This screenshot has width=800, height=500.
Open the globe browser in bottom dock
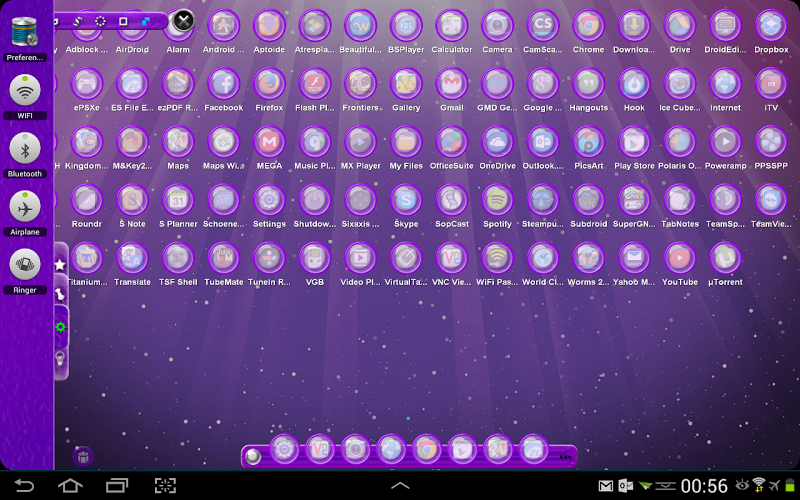pyautogui.click(x=391, y=449)
